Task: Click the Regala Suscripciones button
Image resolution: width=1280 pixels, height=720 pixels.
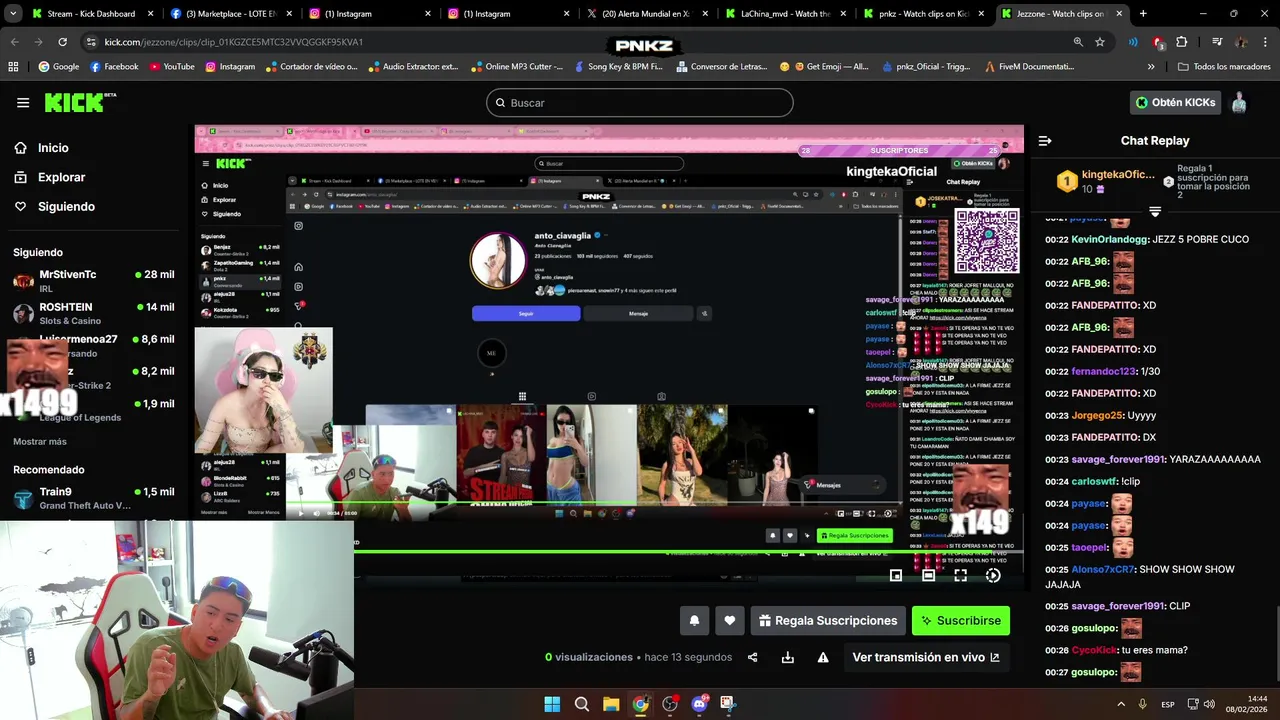Action: pyautogui.click(x=828, y=621)
